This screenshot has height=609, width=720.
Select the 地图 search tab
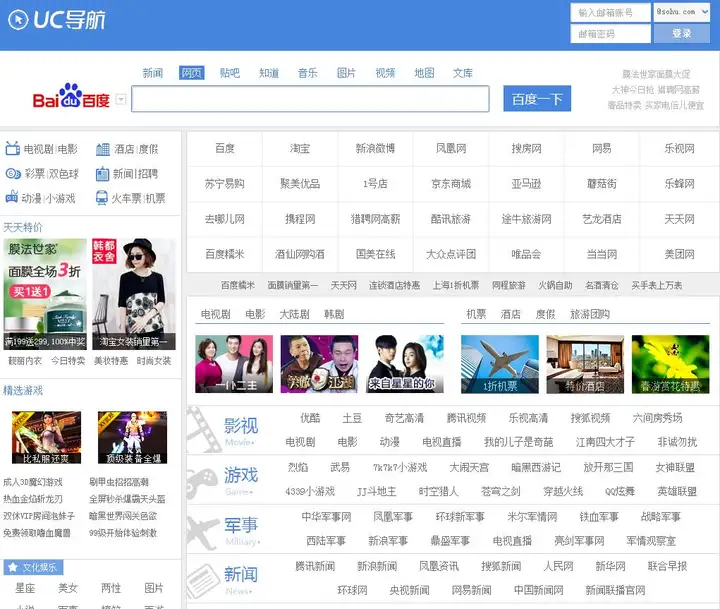[x=424, y=73]
